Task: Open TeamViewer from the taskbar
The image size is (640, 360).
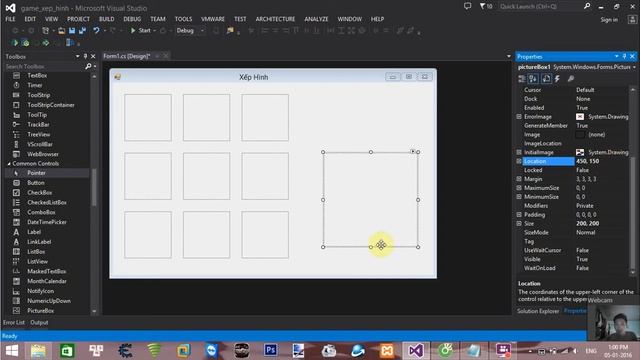Action: (x=211, y=350)
